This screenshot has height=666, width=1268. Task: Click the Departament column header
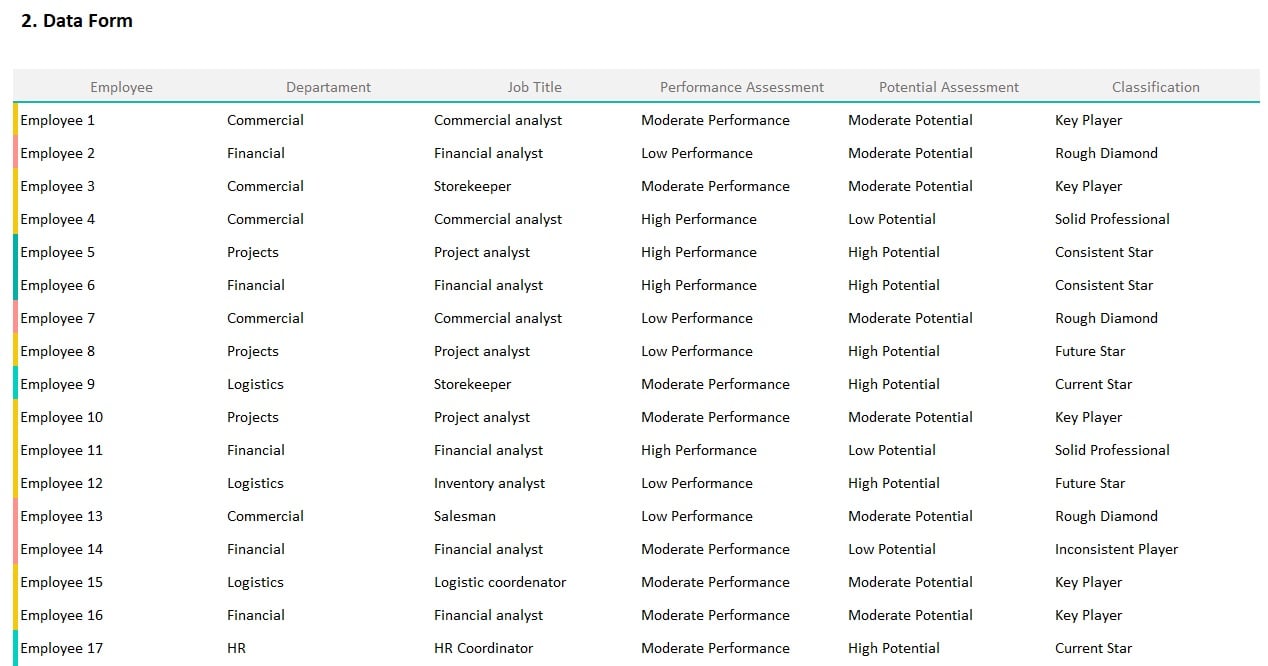point(328,87)
